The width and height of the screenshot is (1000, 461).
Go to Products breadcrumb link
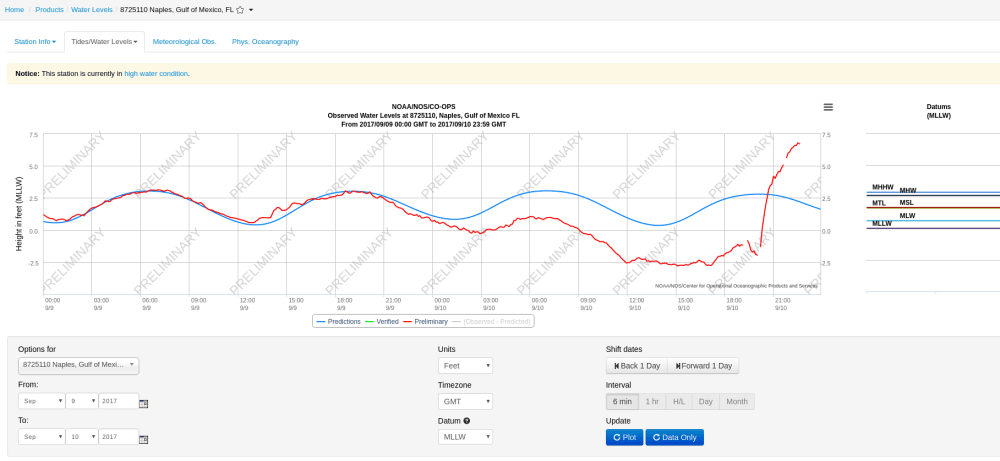tap(49, 10)
